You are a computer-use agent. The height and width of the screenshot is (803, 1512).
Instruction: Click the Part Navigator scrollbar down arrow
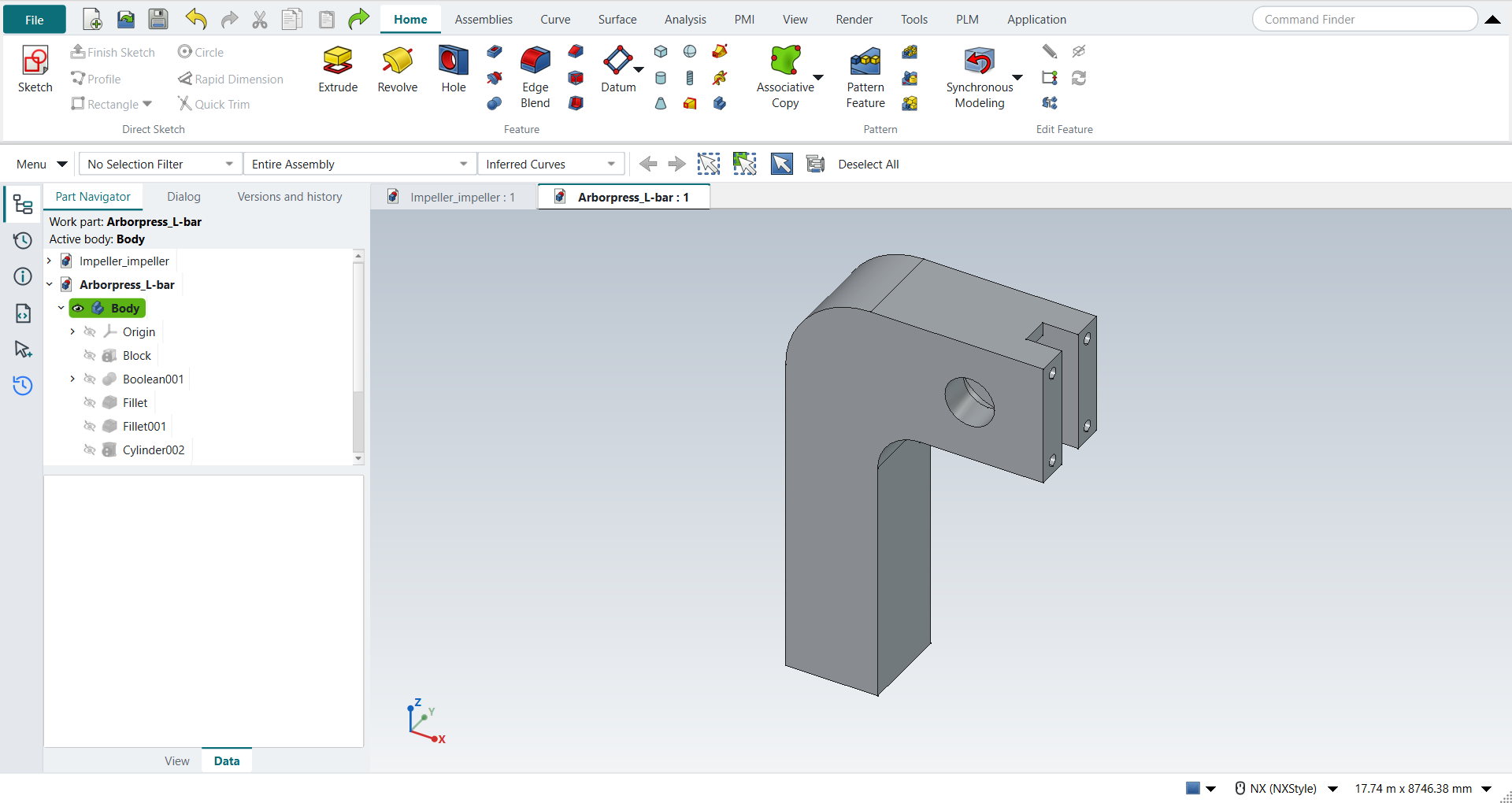tap(358, 458)
